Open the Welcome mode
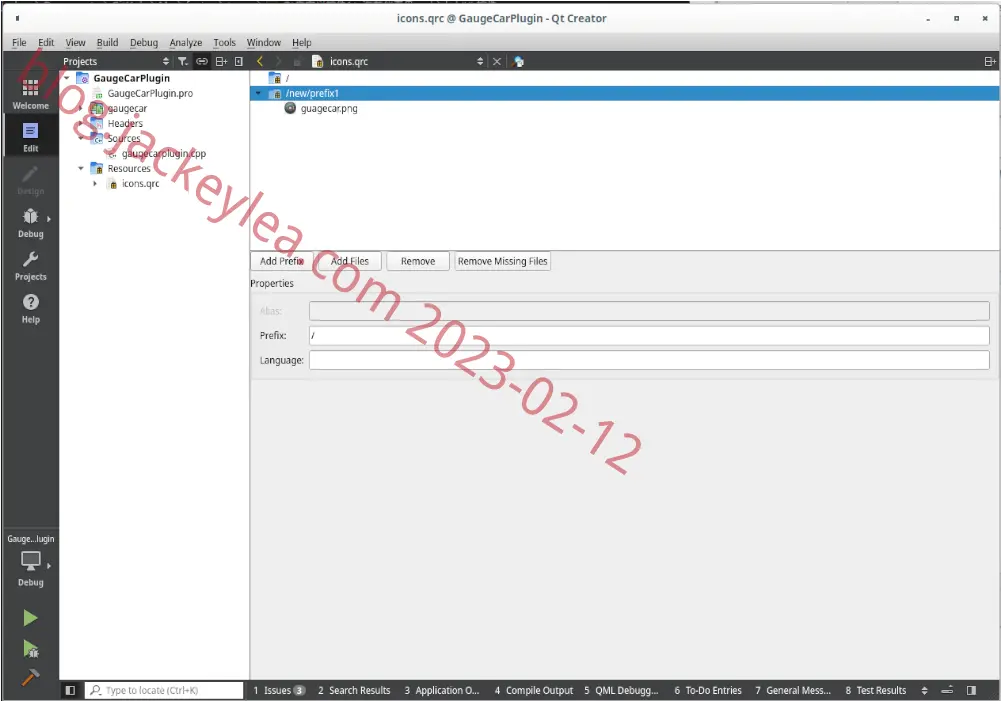This screenshot has width=1001, height=701. pyautogui.click(x=30, y=94)
